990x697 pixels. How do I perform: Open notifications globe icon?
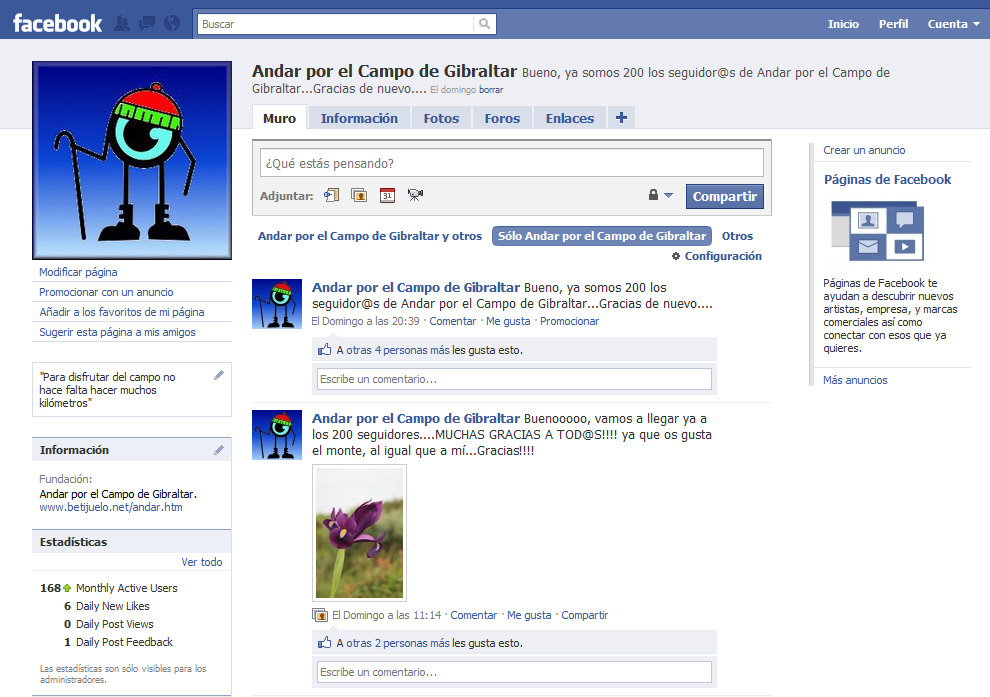[x=172, y=23]
